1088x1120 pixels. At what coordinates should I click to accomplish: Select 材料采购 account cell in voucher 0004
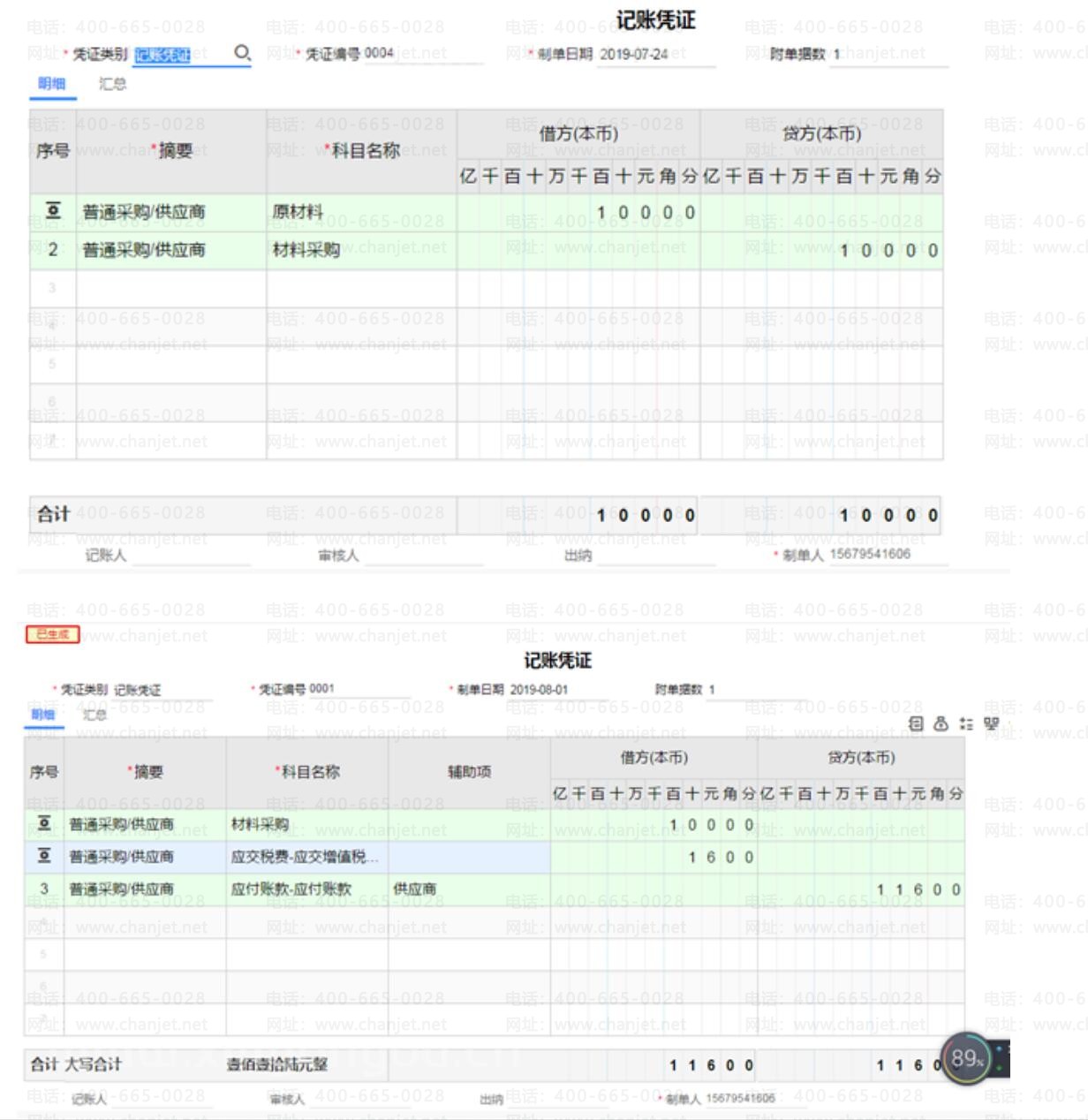click(x=361, y=250)
